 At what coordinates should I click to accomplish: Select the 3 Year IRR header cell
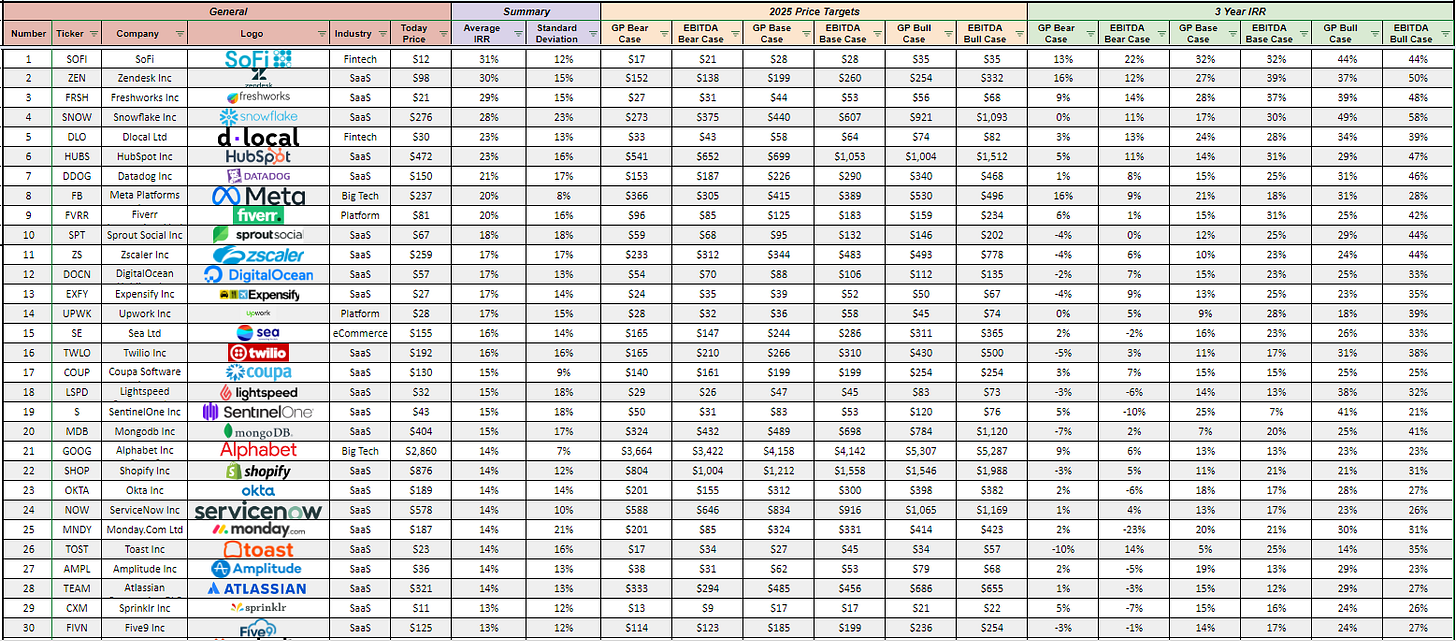(1240, 11)
